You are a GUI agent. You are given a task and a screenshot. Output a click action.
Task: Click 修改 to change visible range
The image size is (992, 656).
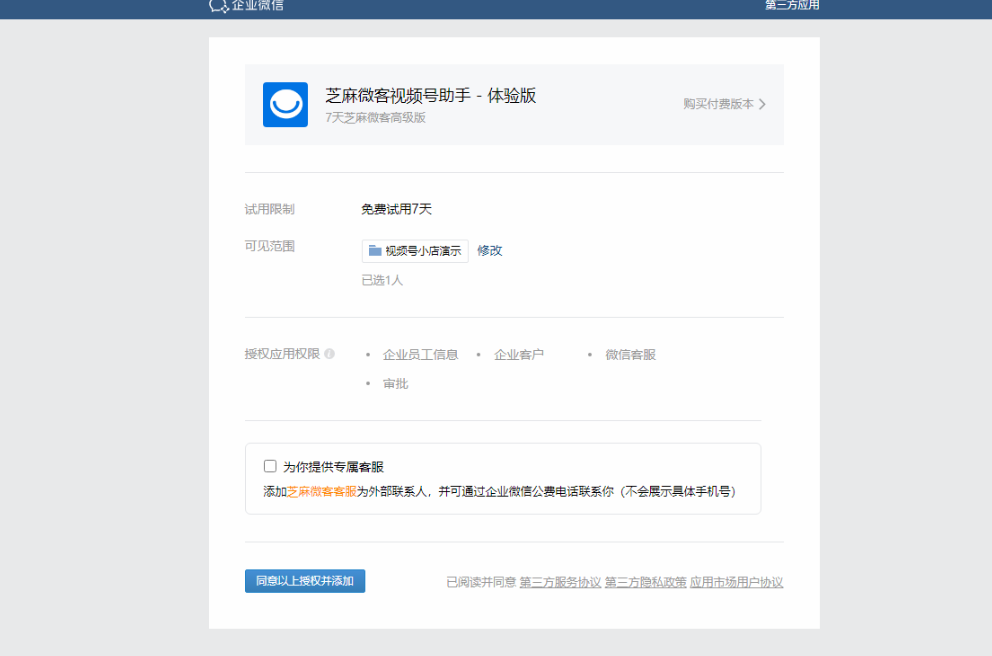[489, 251]
